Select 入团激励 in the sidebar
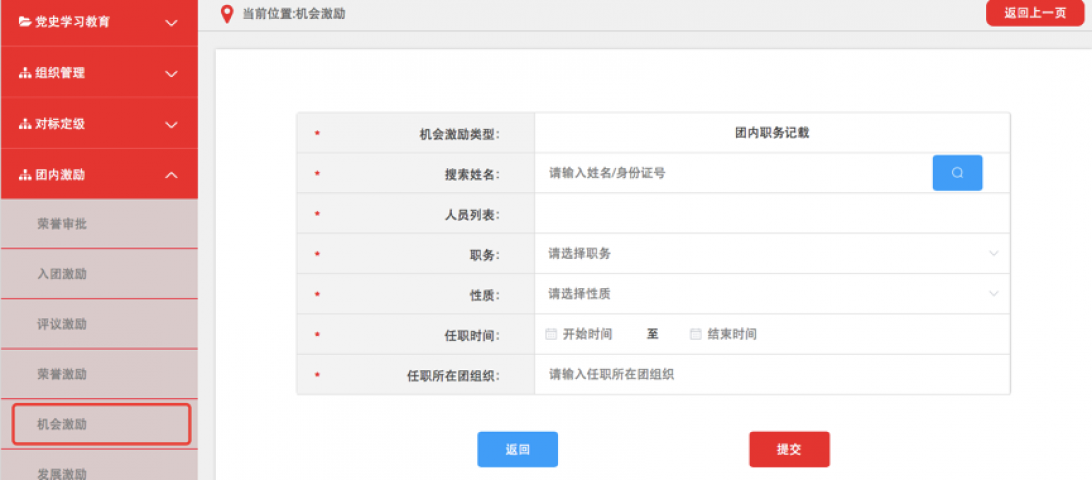This screenshot has width=1092, height=480. (62, 274)
